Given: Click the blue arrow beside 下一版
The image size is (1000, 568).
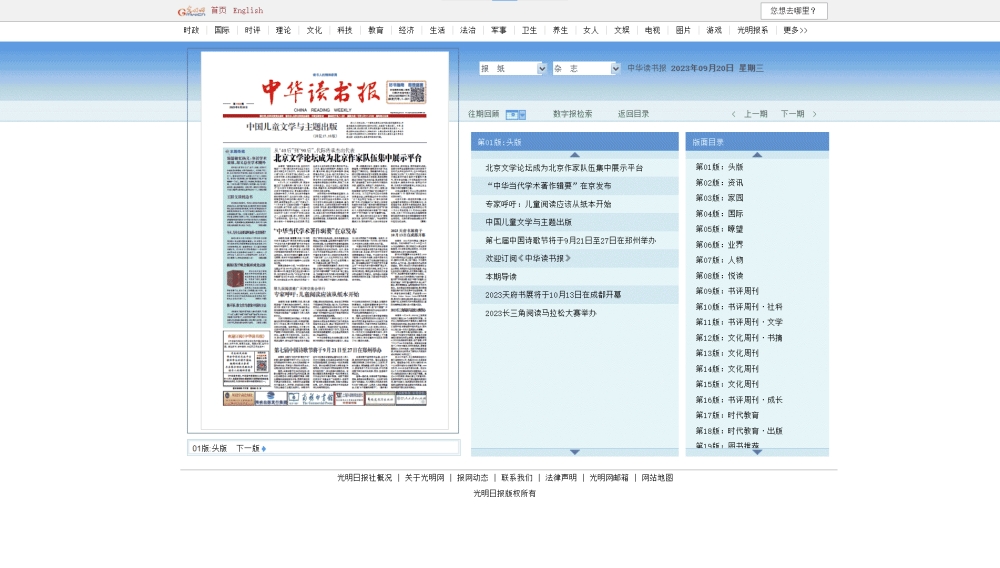Looking at the screenshot, I should (263, 449).
